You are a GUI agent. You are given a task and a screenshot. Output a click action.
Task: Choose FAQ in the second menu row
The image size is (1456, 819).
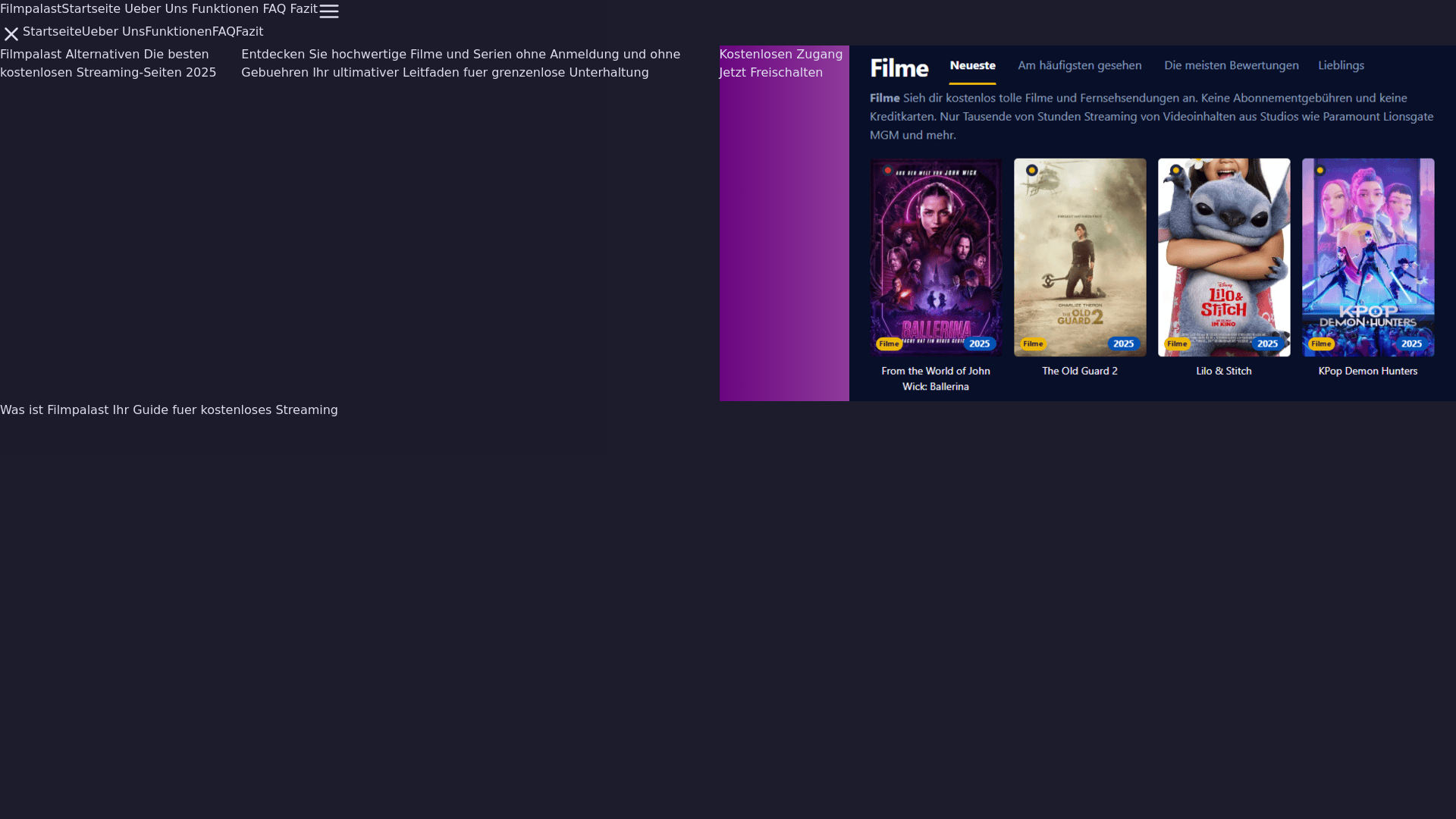click(x=224, y=32)
